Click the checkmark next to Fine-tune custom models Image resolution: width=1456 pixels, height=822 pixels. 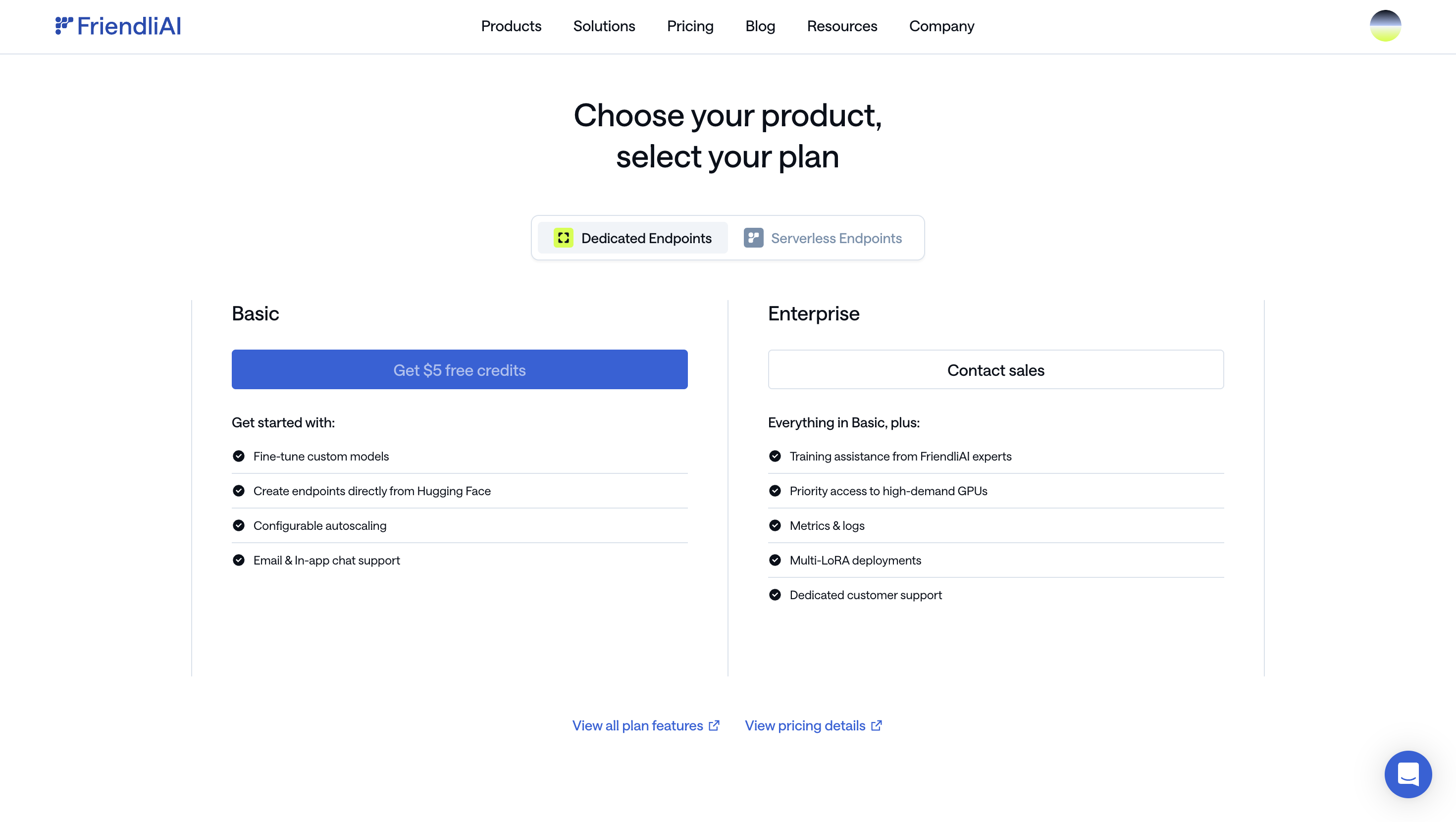(239, 456)
